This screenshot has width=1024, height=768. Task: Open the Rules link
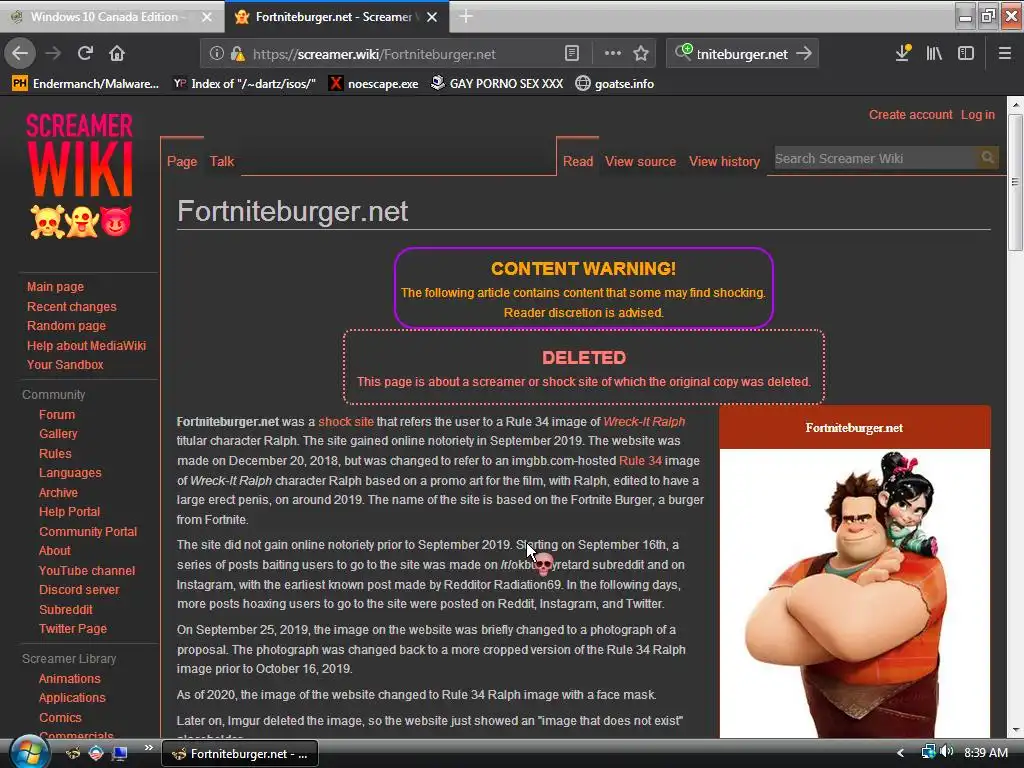click(x=55, y=453)
